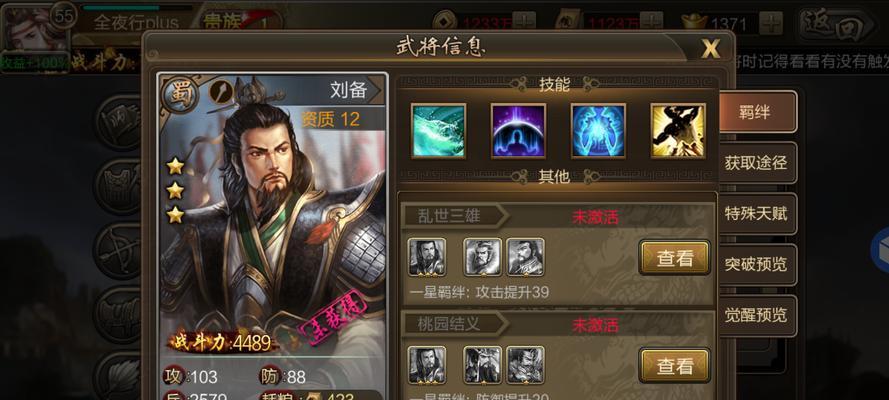The image size is (889, 400).
Task: Tap the player avatar in top left
Action: click(35, 28)
